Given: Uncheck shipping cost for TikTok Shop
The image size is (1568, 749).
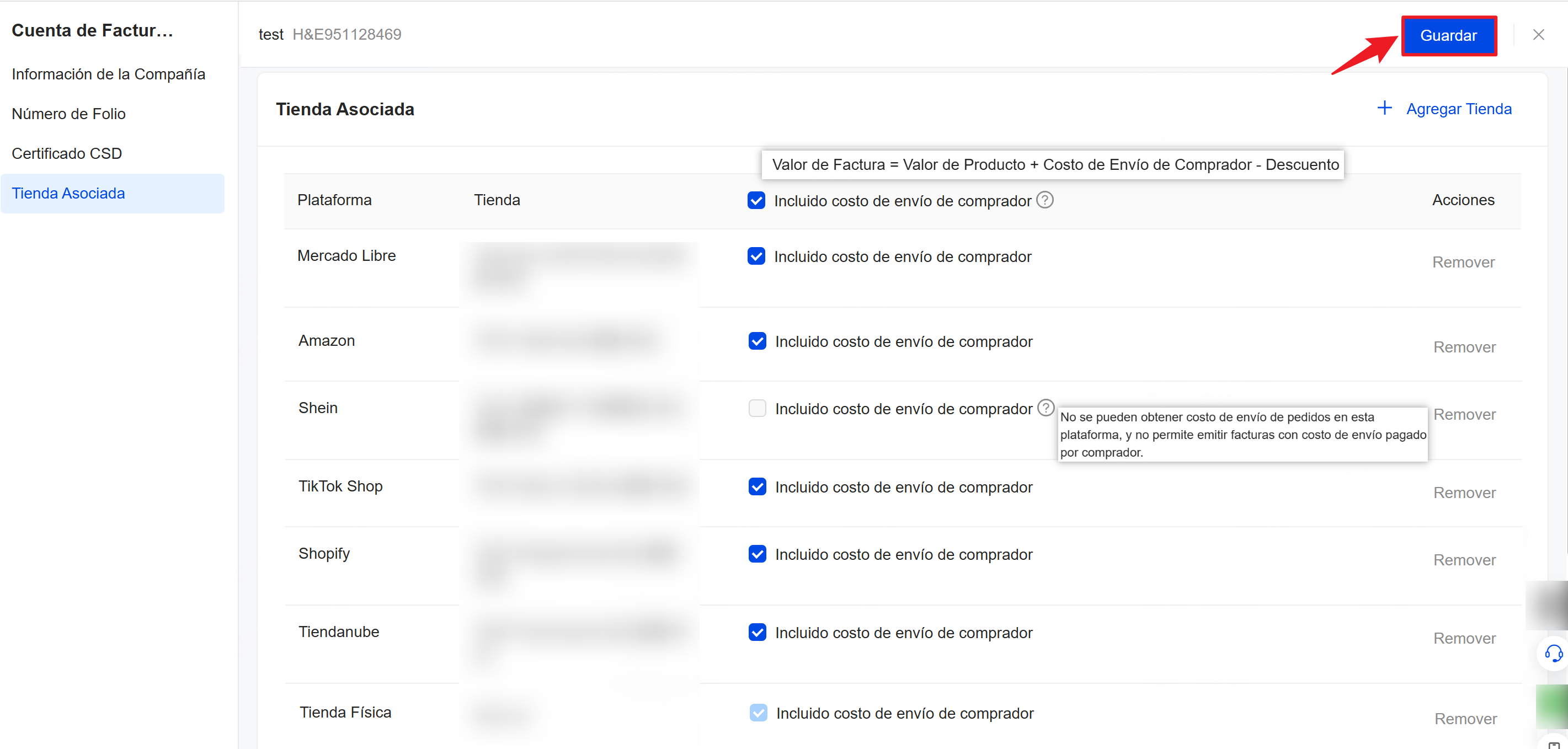Looking at the screenshot, I should [757, 487].
